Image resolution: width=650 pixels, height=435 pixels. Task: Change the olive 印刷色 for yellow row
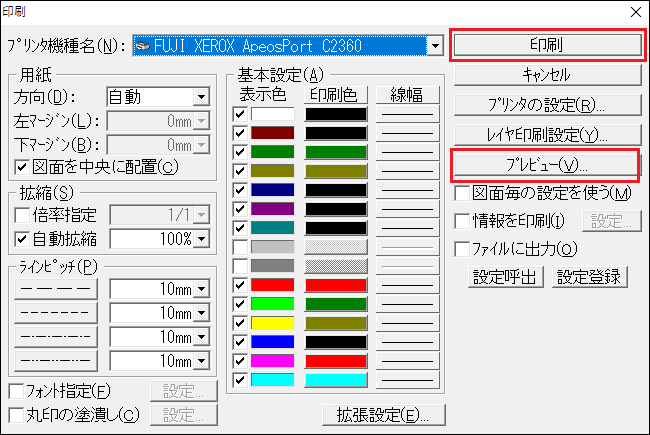[336, 323]
